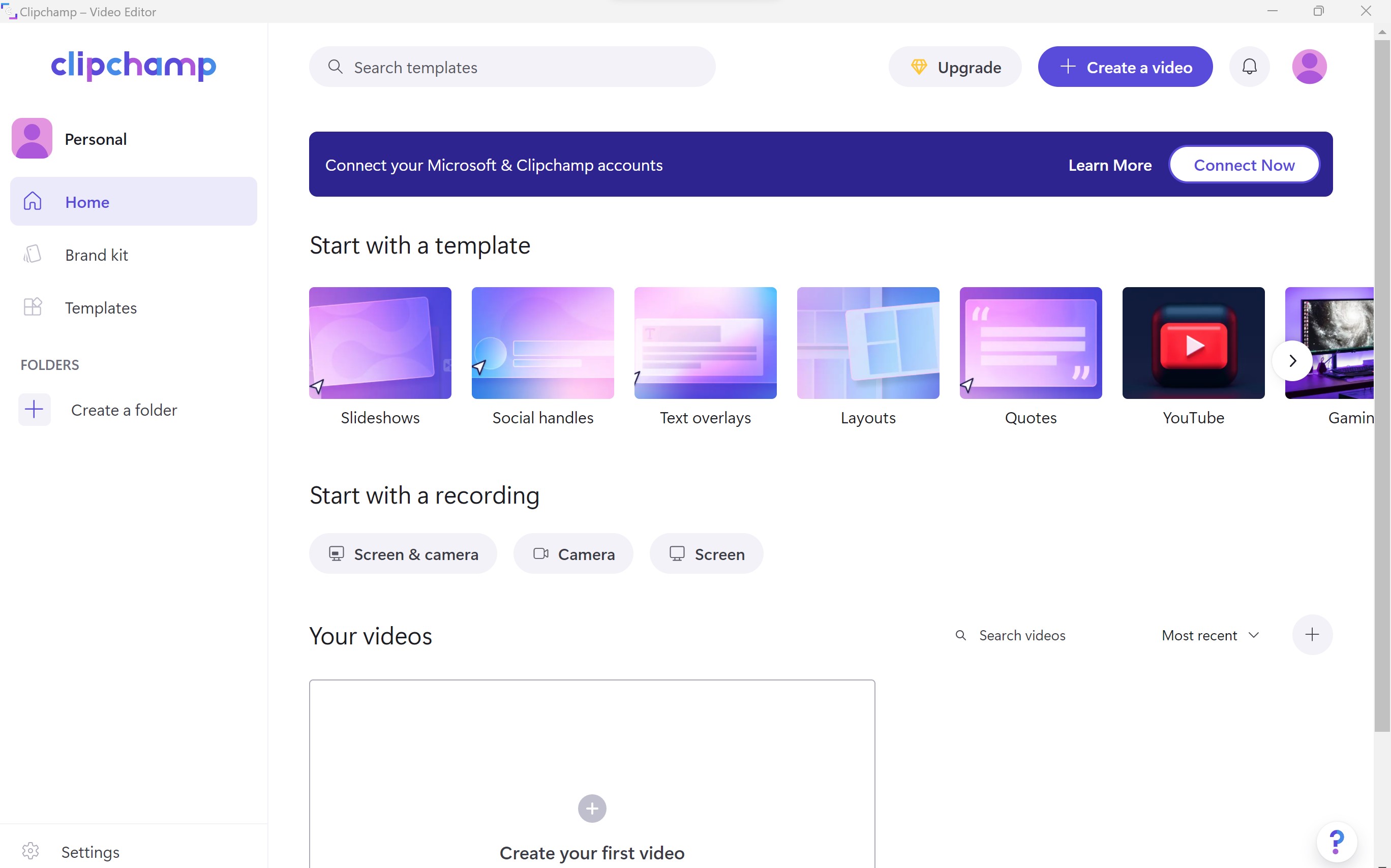Show the next templates with arrow
The width and height of the screenshot is (1391, 868).
point(1292,360)
